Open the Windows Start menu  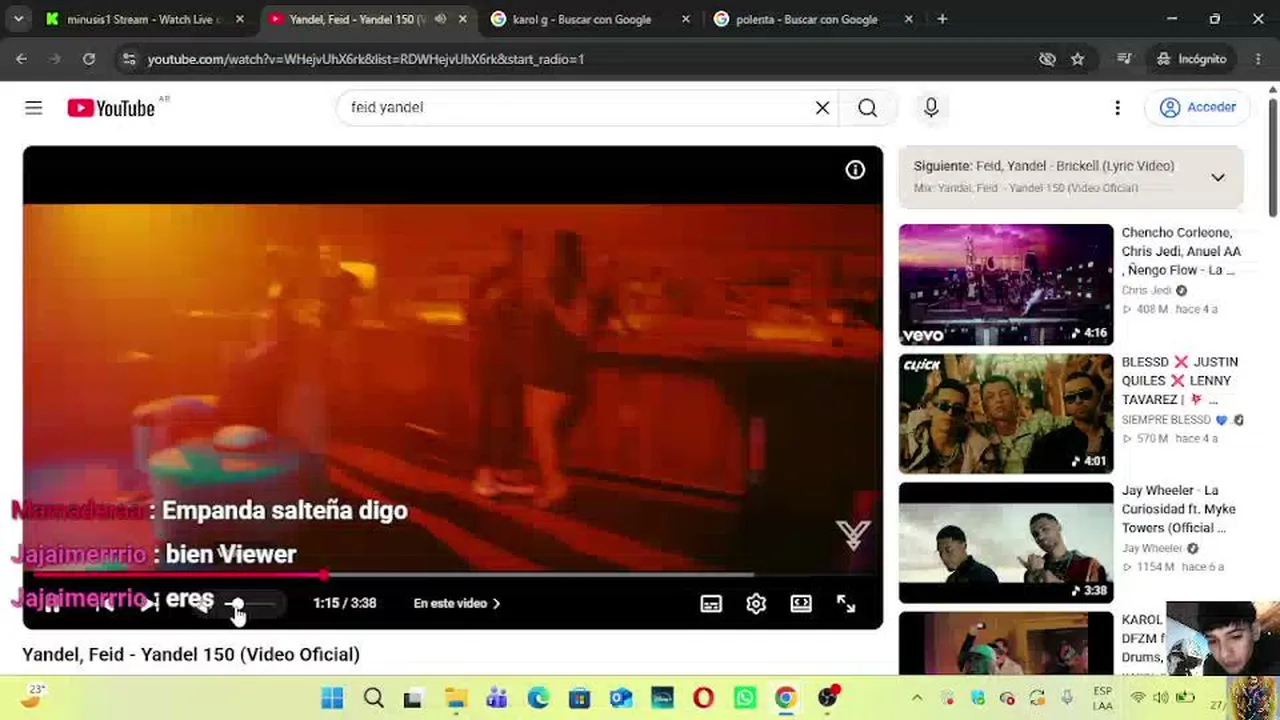point(332,698)
